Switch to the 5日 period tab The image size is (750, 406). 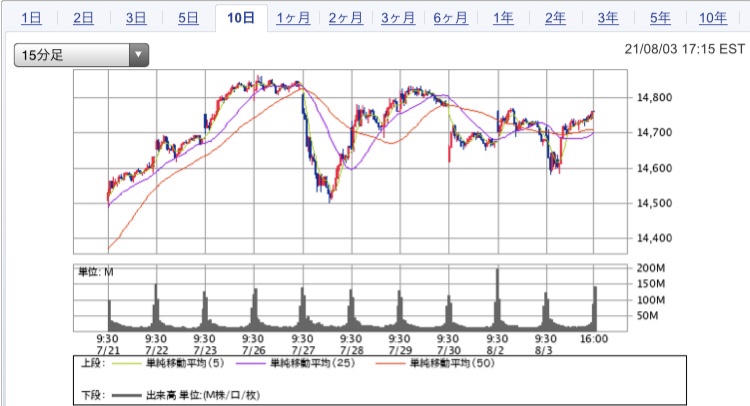click(188, 18)
